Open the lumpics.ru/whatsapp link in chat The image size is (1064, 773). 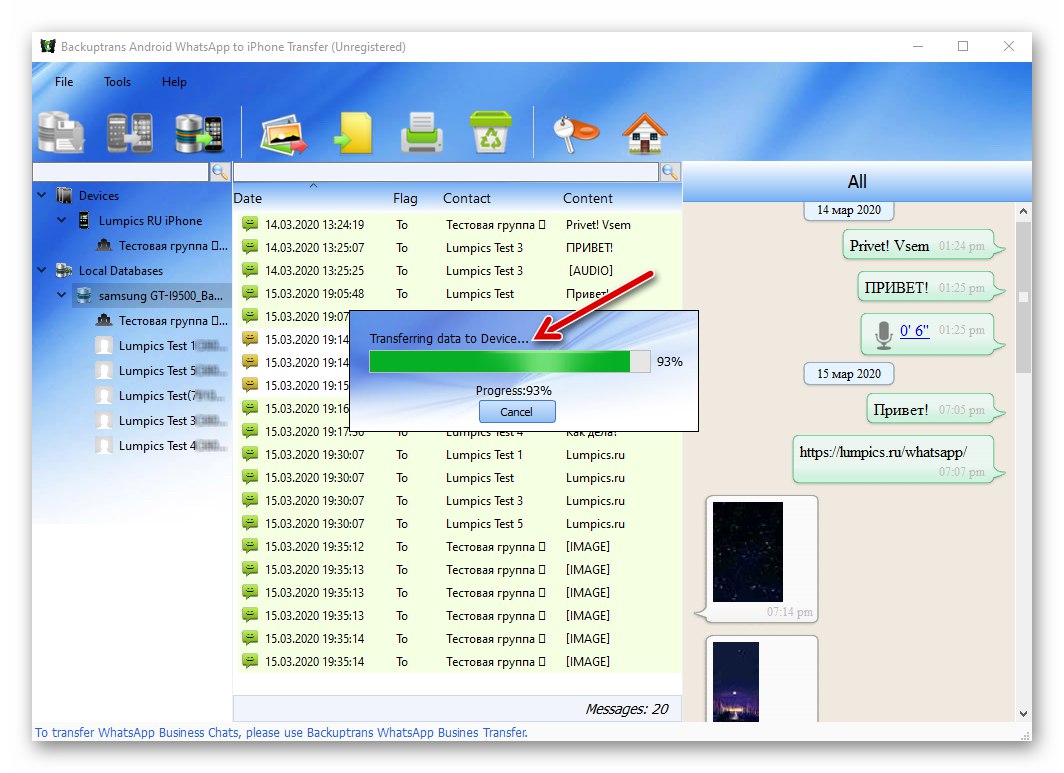pyautogui.click(x=883, y=452)
